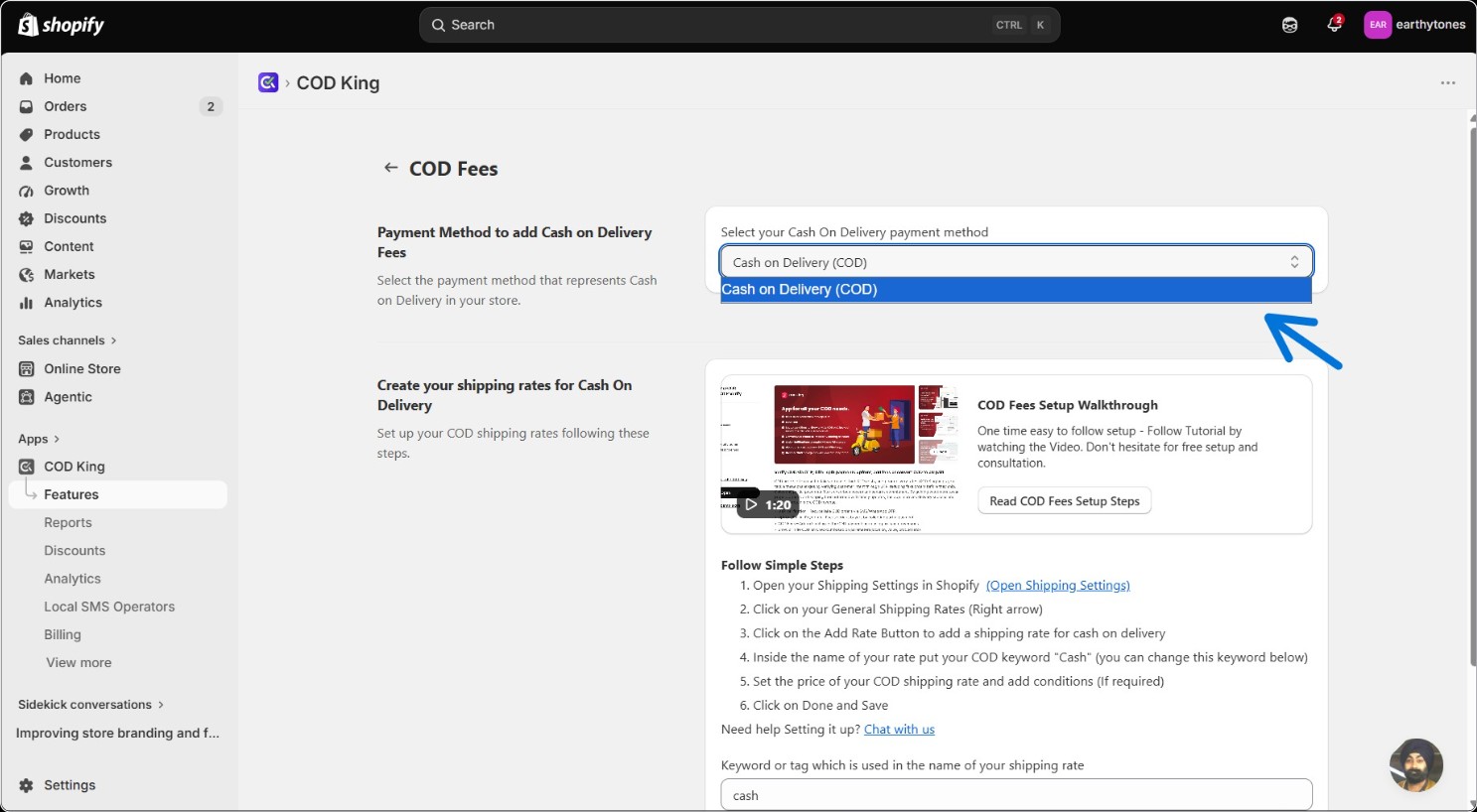Click the COD King app icon in sidebar

point(26,467)
